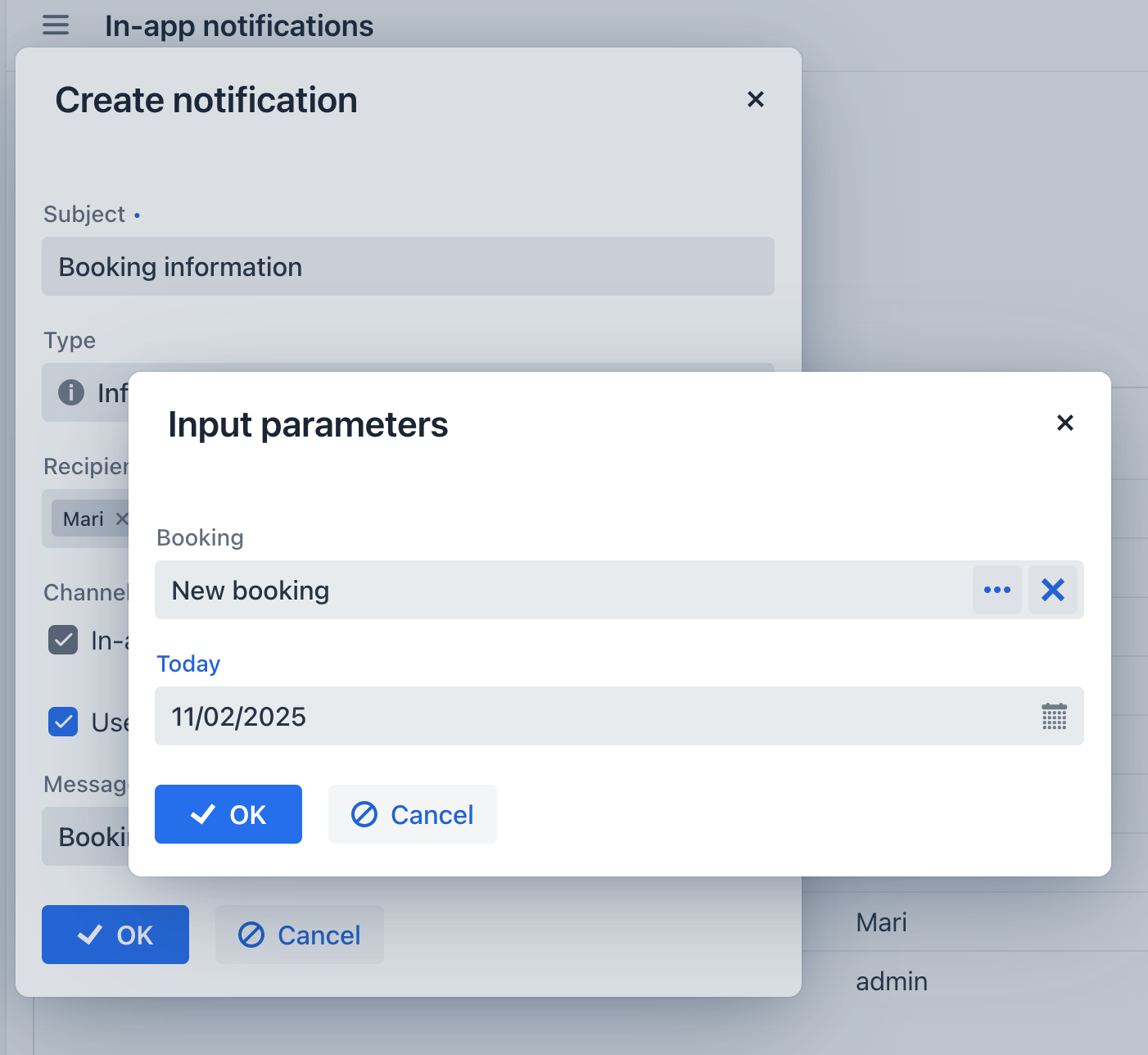Remove Mari from the recipients list
Screen dimensions: 1148x1055
click(122, 518)
